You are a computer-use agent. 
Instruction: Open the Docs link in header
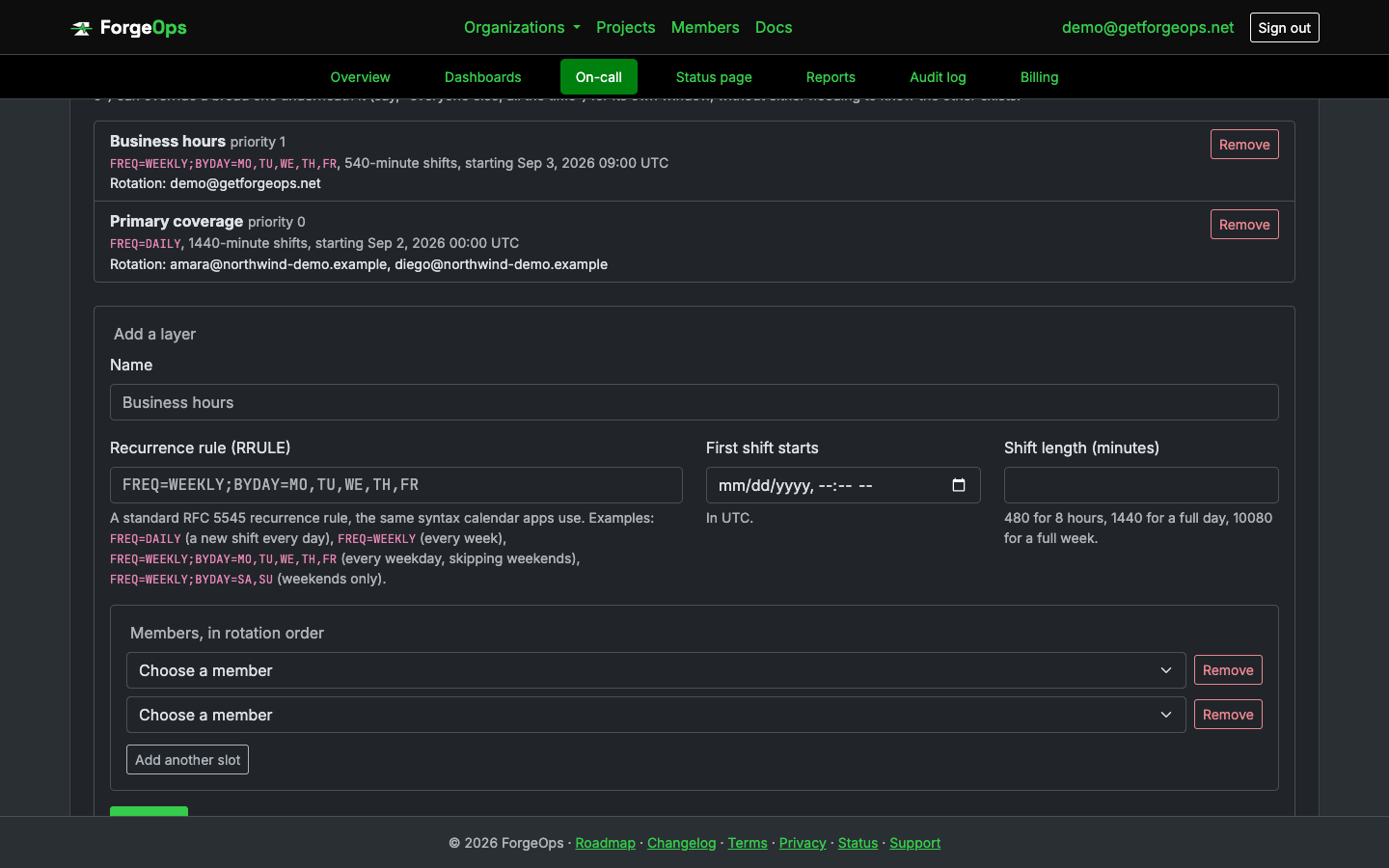pyautogui.click(x=774, y=27)
